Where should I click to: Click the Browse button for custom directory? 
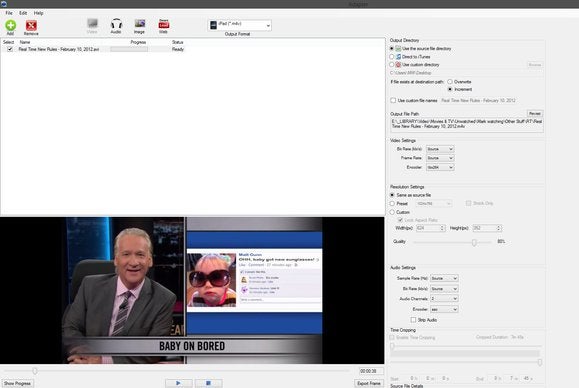[535, 65]
